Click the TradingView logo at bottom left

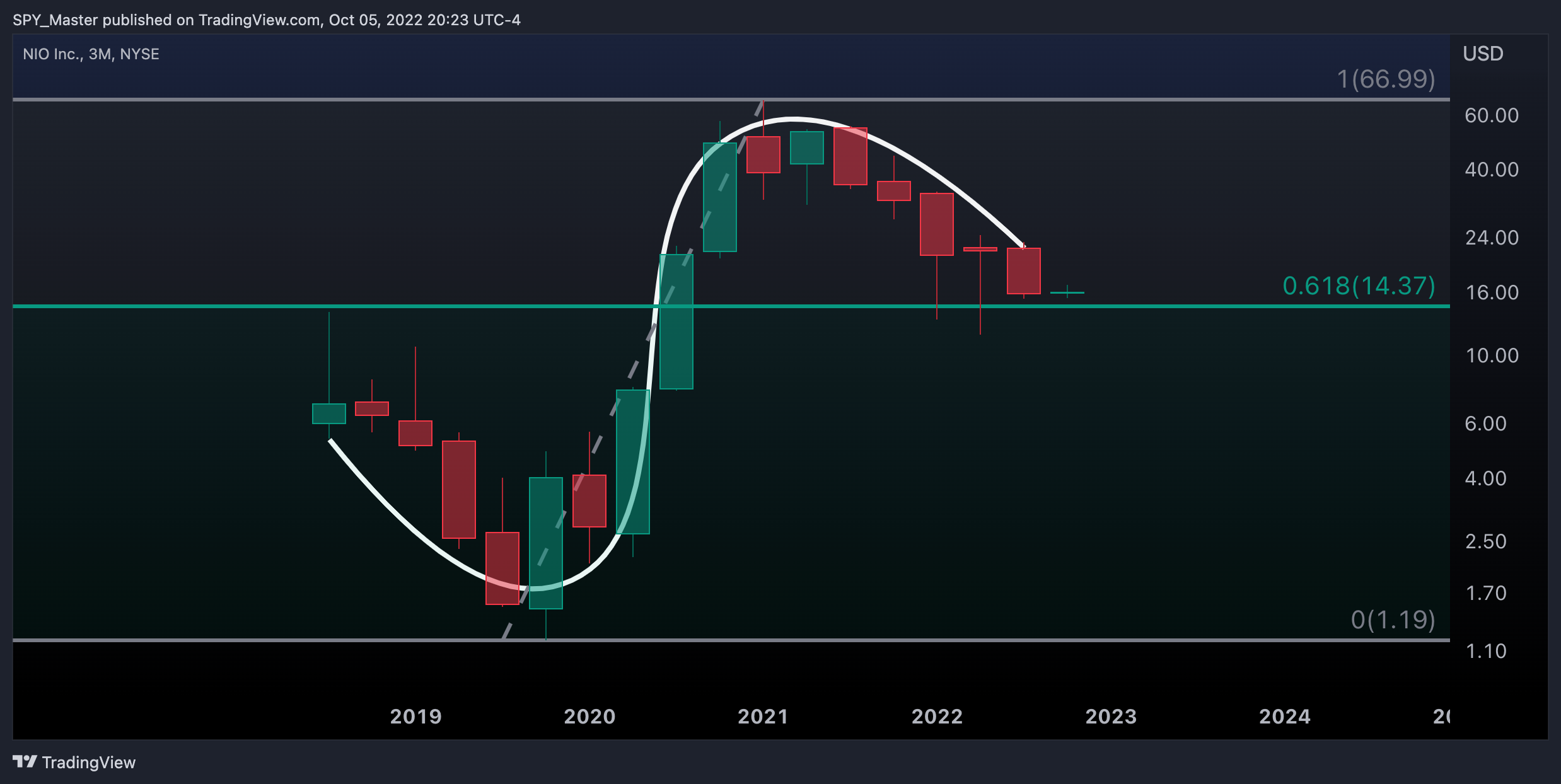pyautogui.click(x=74, y=763)
